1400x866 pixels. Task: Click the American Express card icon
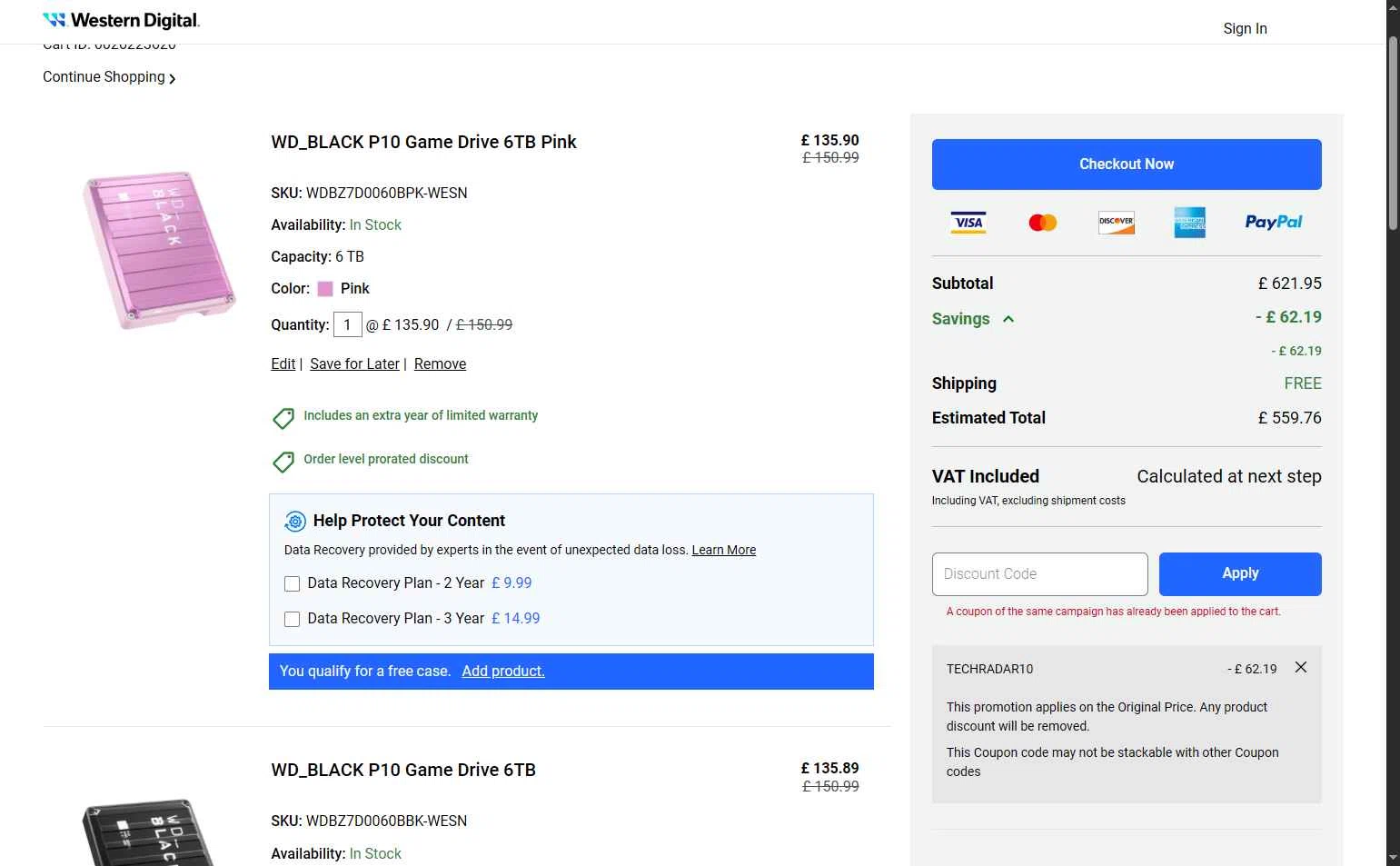coord(1190,223)
